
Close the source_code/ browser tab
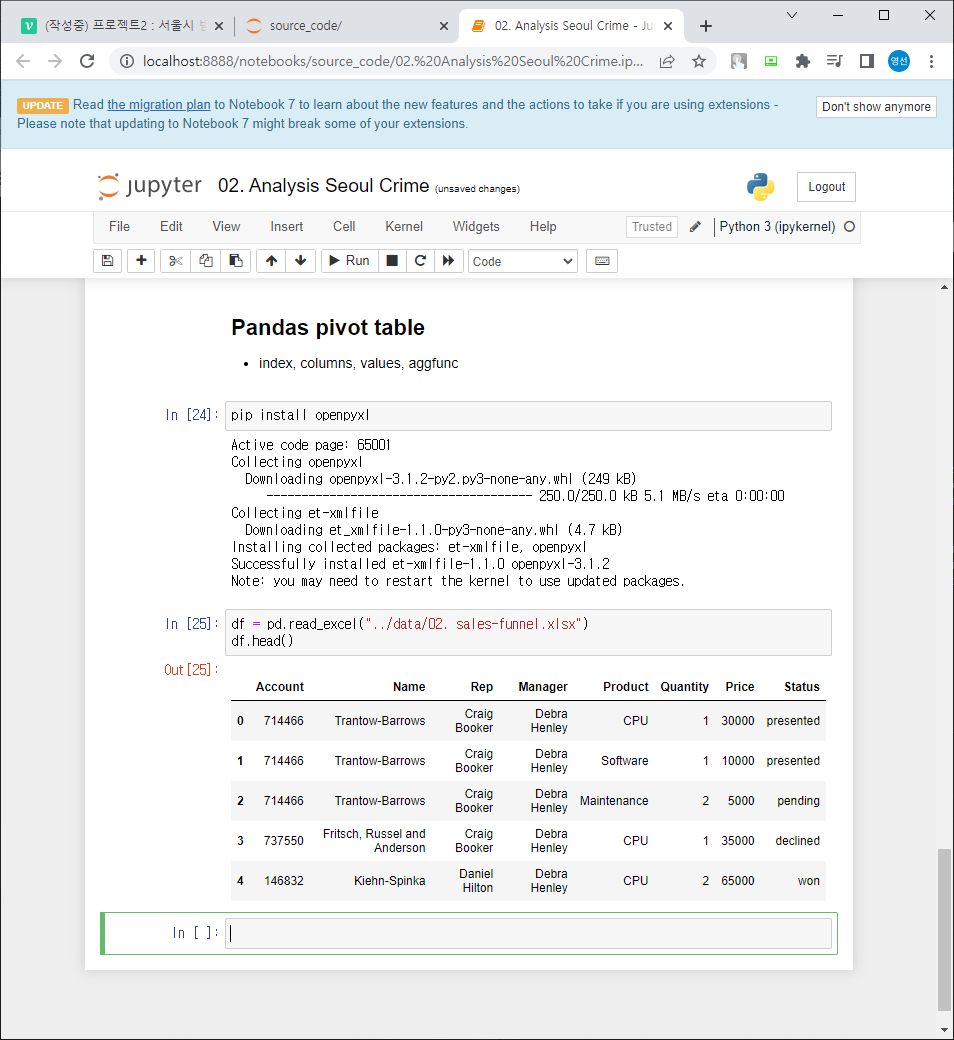click(x=444, y=26)
